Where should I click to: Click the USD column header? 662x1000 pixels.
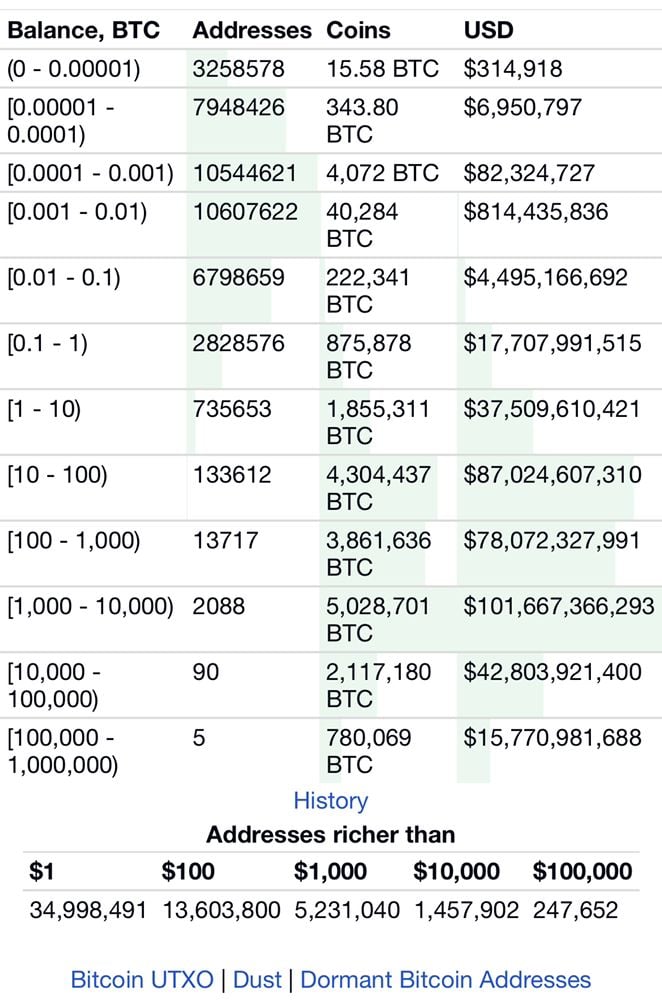click(489, 30)
